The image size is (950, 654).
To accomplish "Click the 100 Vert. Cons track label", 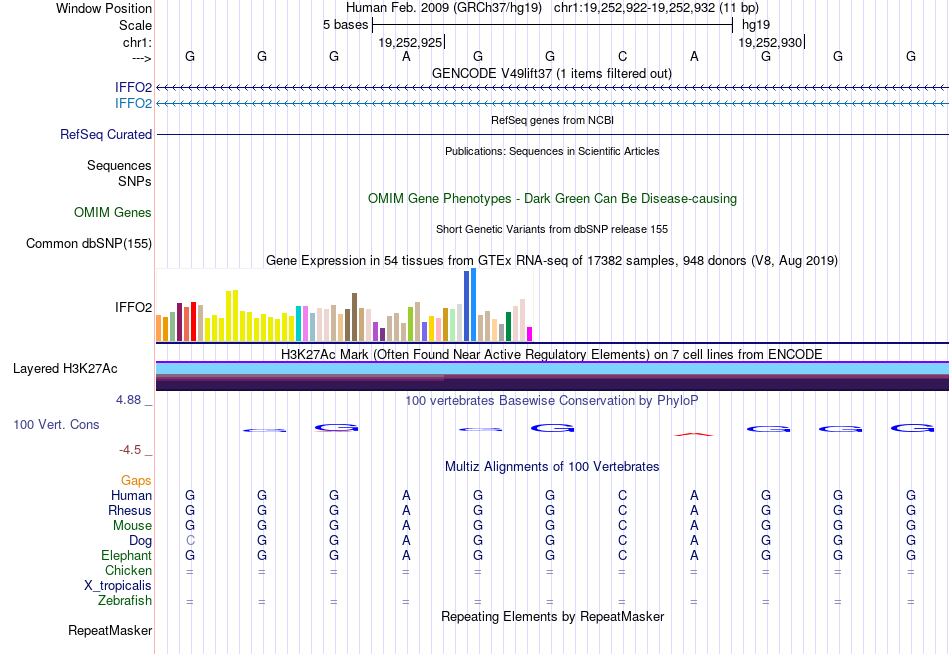I will (x=56, y=424).
